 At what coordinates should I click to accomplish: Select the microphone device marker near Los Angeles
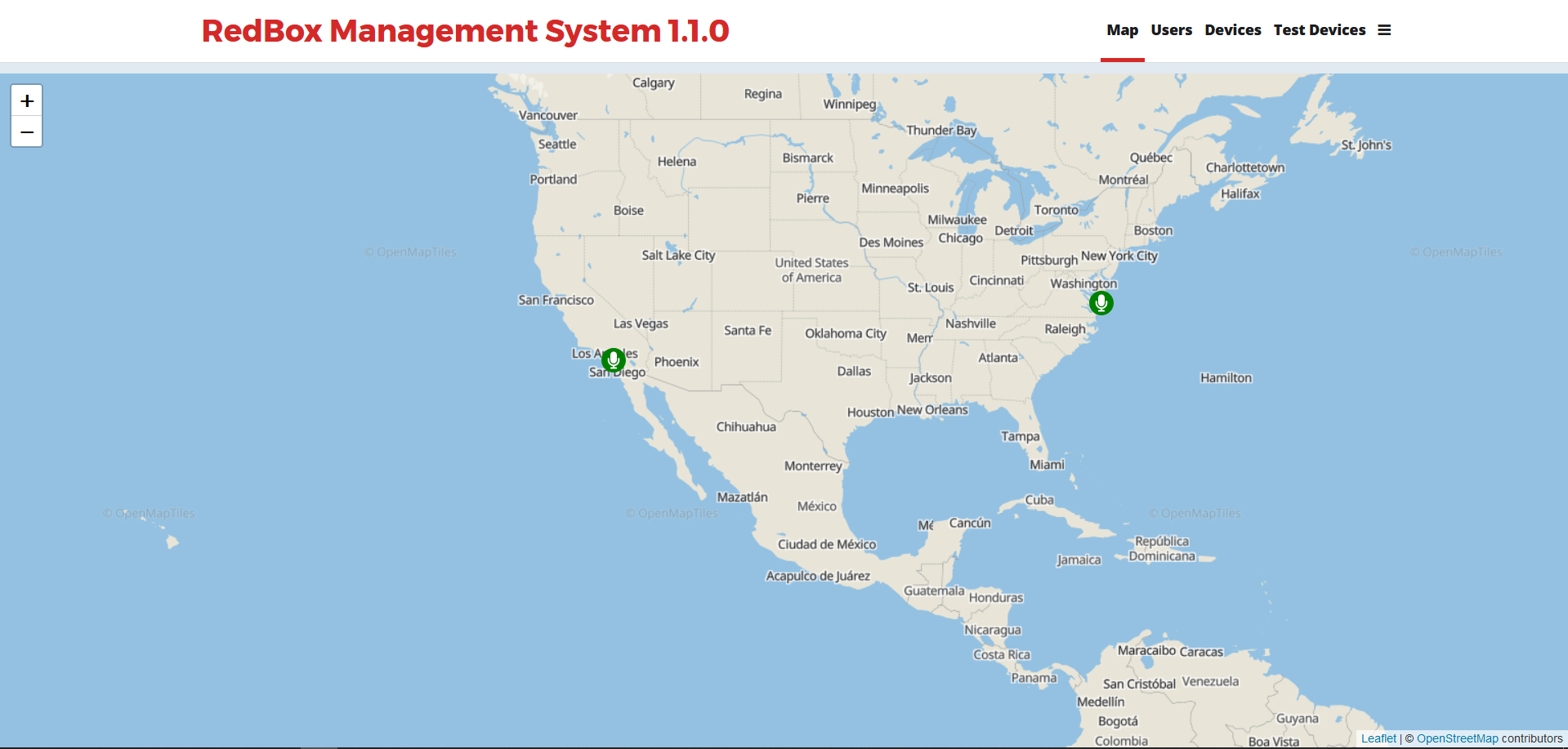[614, 359]
